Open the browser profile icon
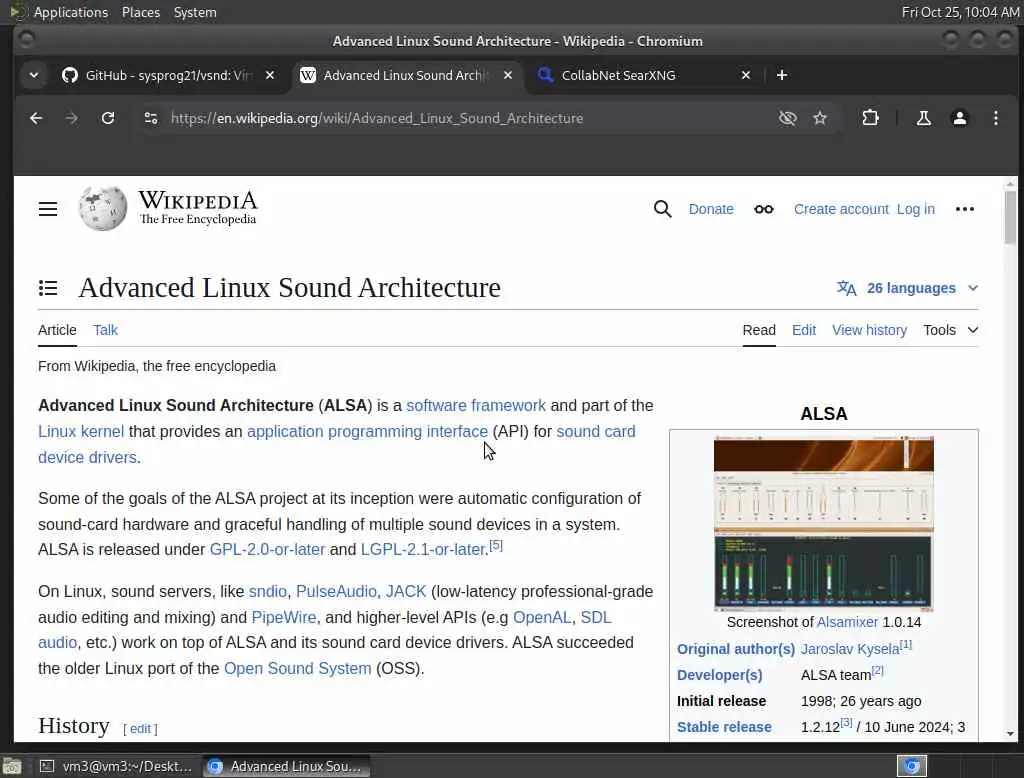The image size is (1024, 778). pyautogui.click(x=959, y=118)
